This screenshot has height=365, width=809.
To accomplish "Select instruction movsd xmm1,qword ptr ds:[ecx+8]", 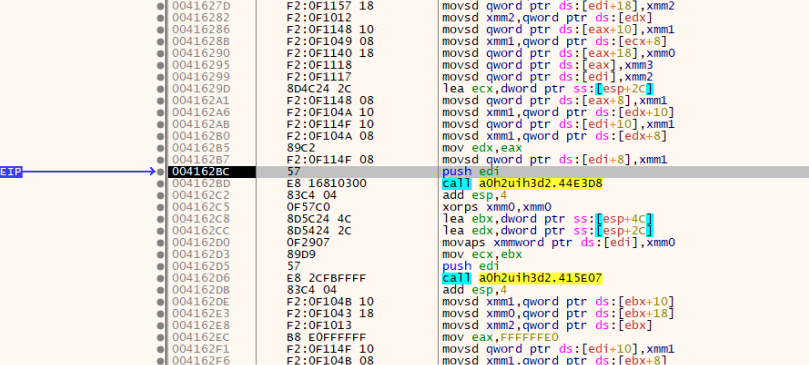I will (555, 41).
